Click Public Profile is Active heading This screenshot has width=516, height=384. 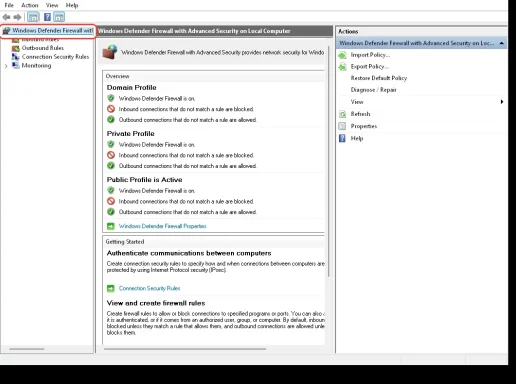click(144, 180)
